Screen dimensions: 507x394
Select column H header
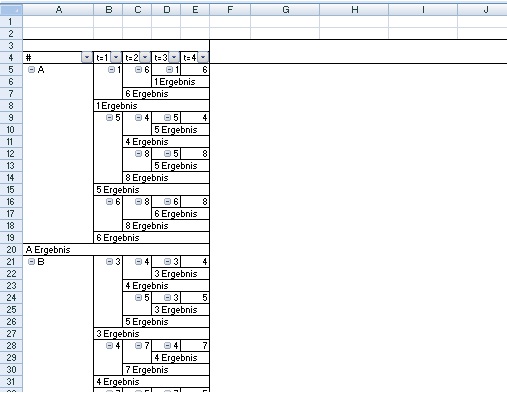click(x=354, y=10)
